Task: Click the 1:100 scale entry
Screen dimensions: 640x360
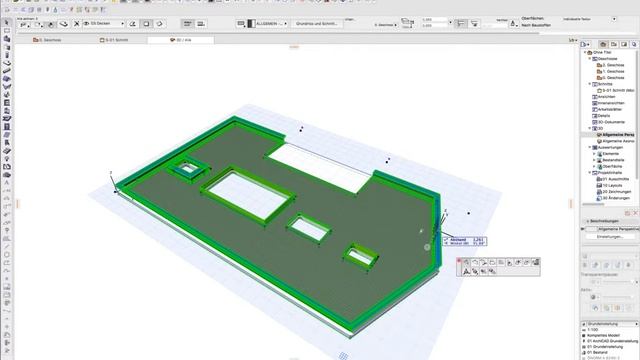Action: [592, 329]
